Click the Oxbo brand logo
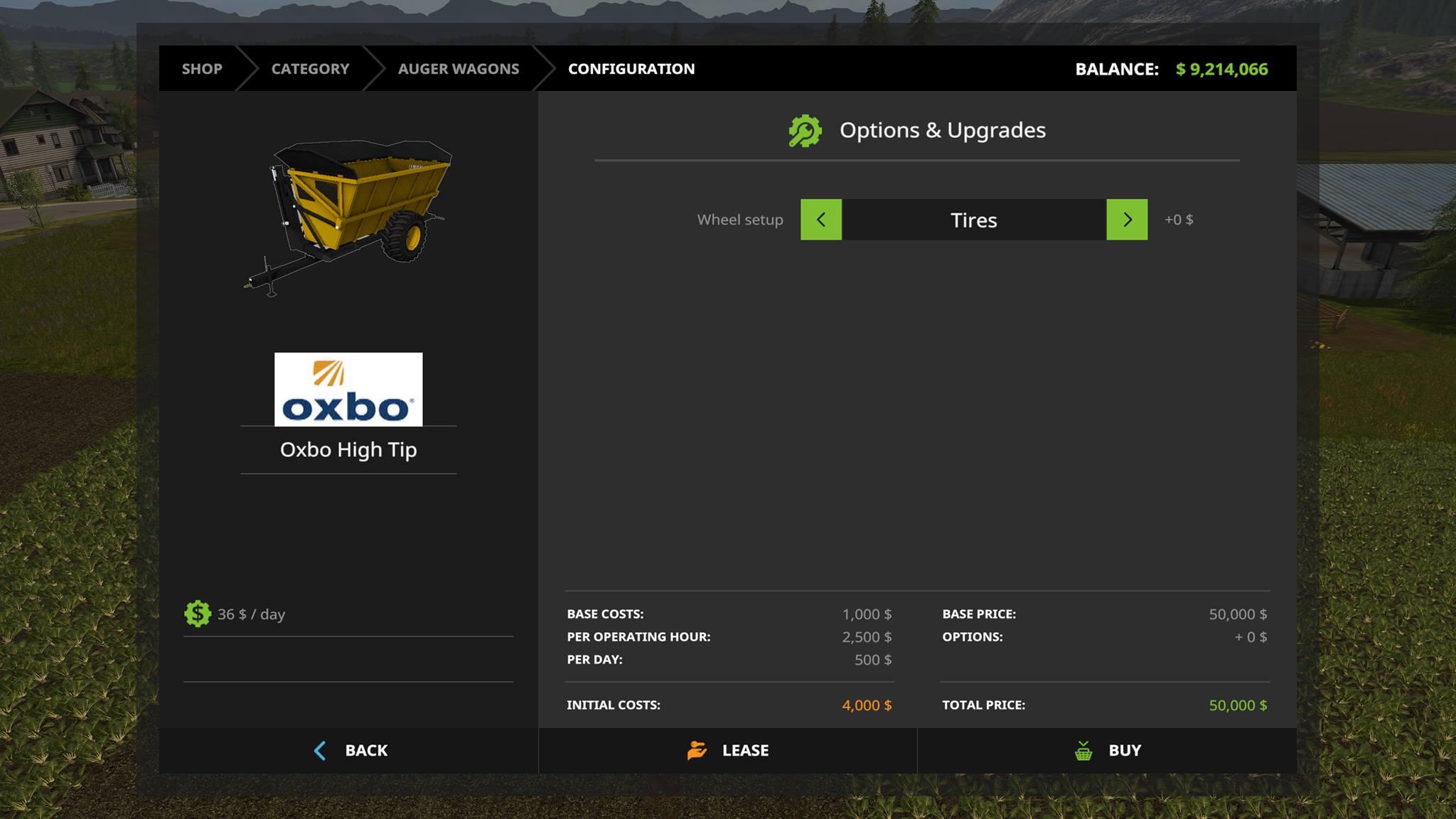1456x819 pixels. tap(348, 390)
